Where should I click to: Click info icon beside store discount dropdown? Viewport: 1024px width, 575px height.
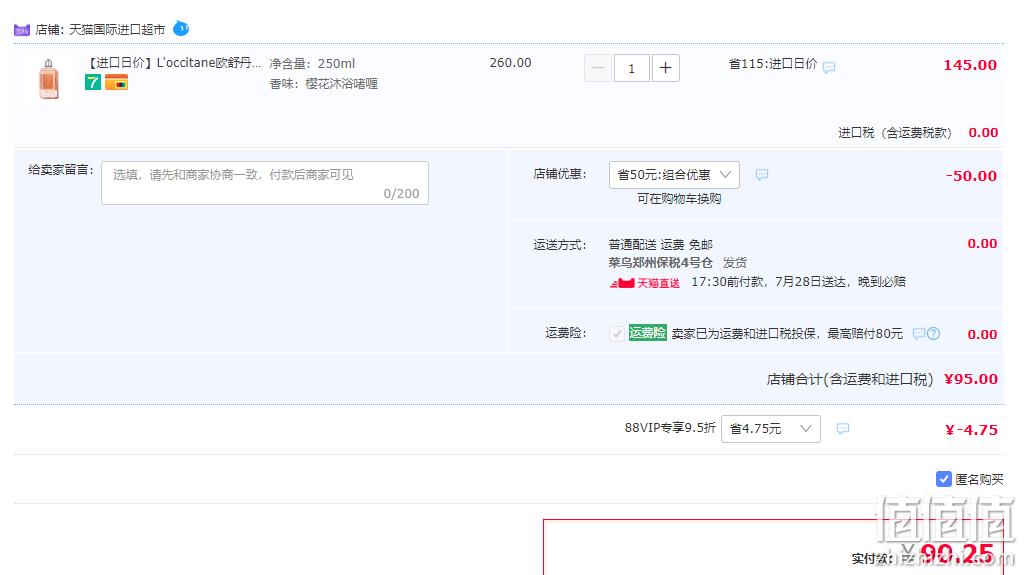pos(761,174)
